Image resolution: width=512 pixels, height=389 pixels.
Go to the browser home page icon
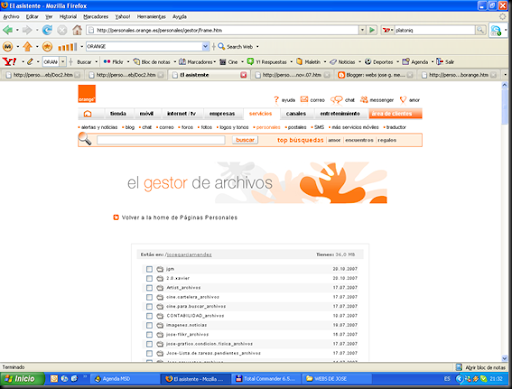click(x=77, y=30)
